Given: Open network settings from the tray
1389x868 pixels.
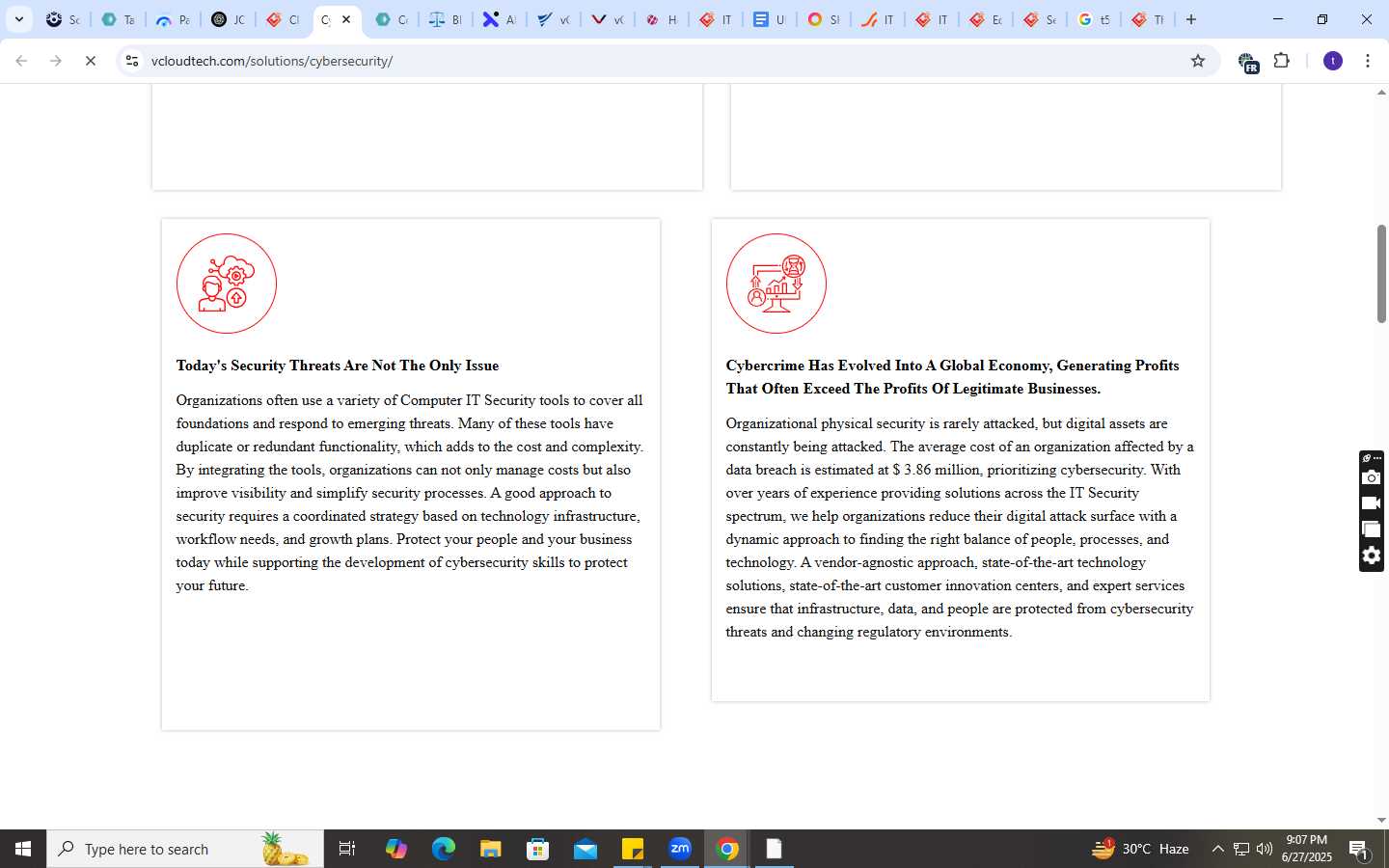Looking at the screenshot, I should (1241, 849).
